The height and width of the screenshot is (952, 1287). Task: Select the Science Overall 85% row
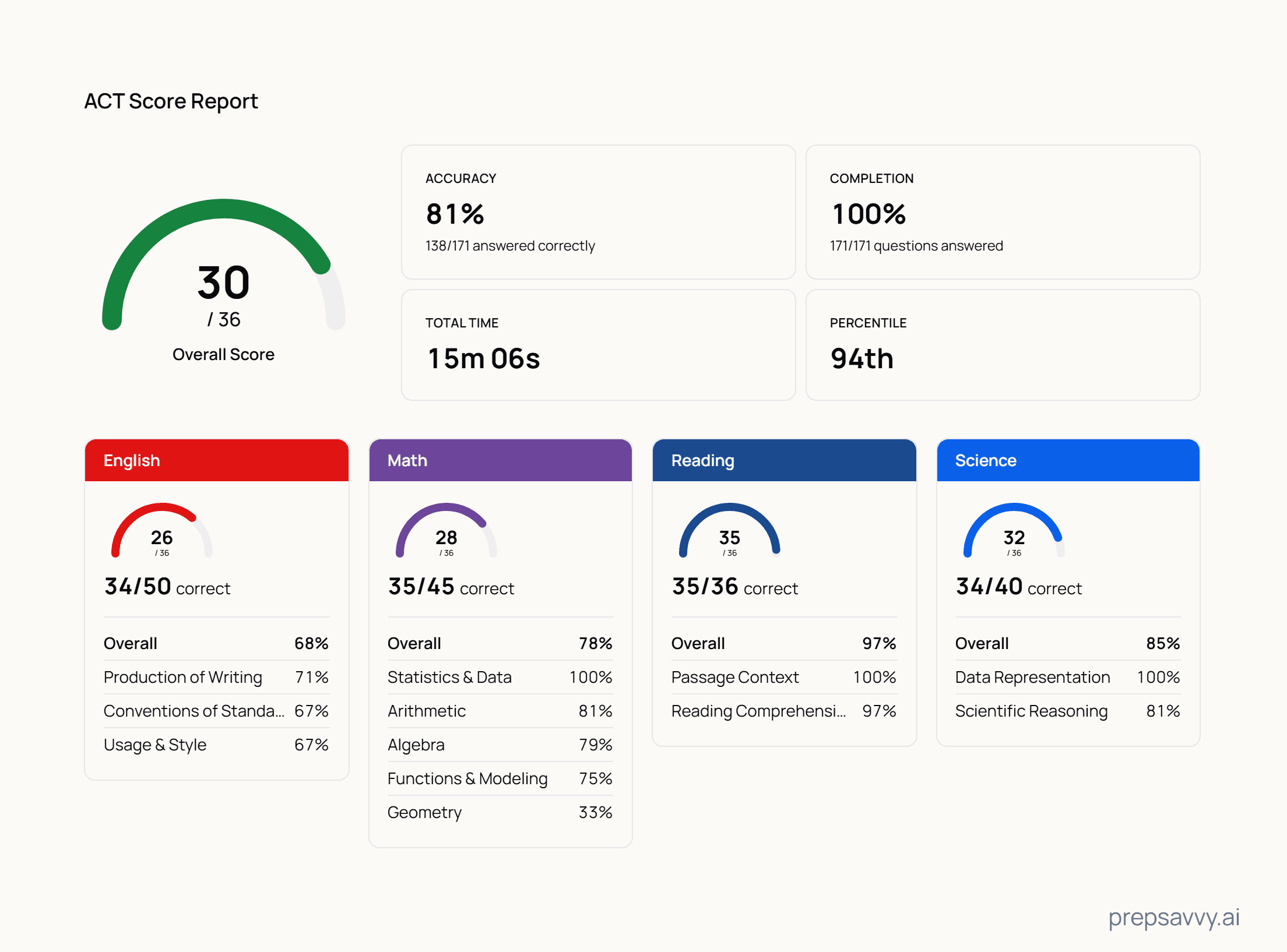pos(1068,643)
